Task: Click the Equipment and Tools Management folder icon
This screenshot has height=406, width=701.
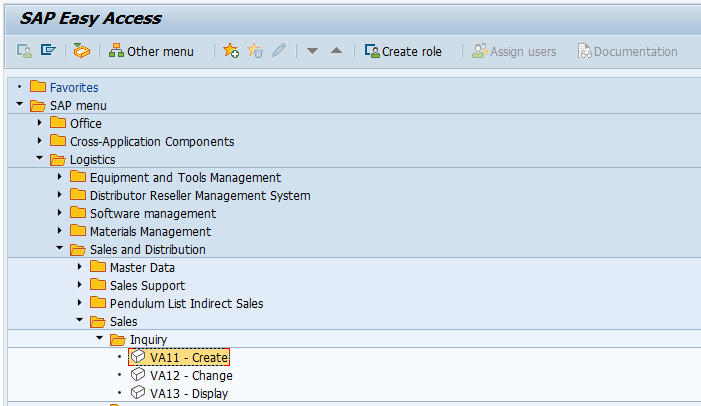Action: click(78, 176)
